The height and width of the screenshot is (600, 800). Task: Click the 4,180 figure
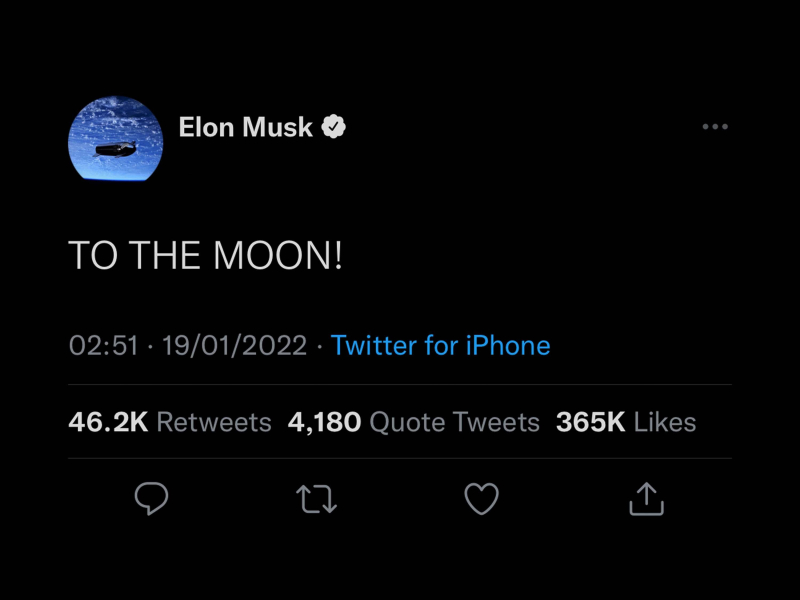(x=324, y=422)
